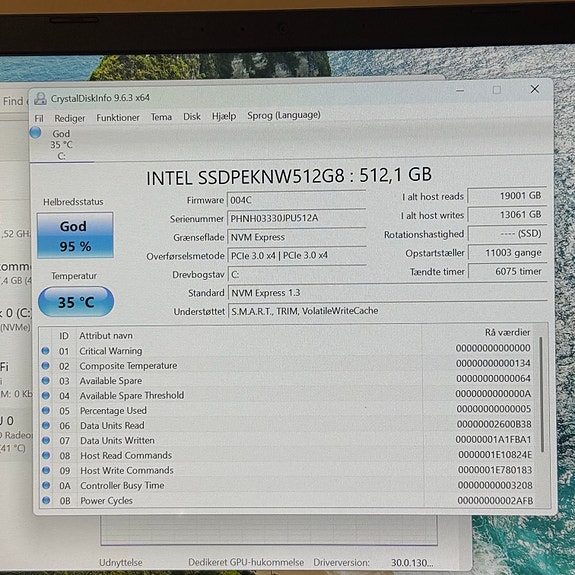
Task: Select the Controller Busy Time attribute name
Action: click(x=122, y=485)
